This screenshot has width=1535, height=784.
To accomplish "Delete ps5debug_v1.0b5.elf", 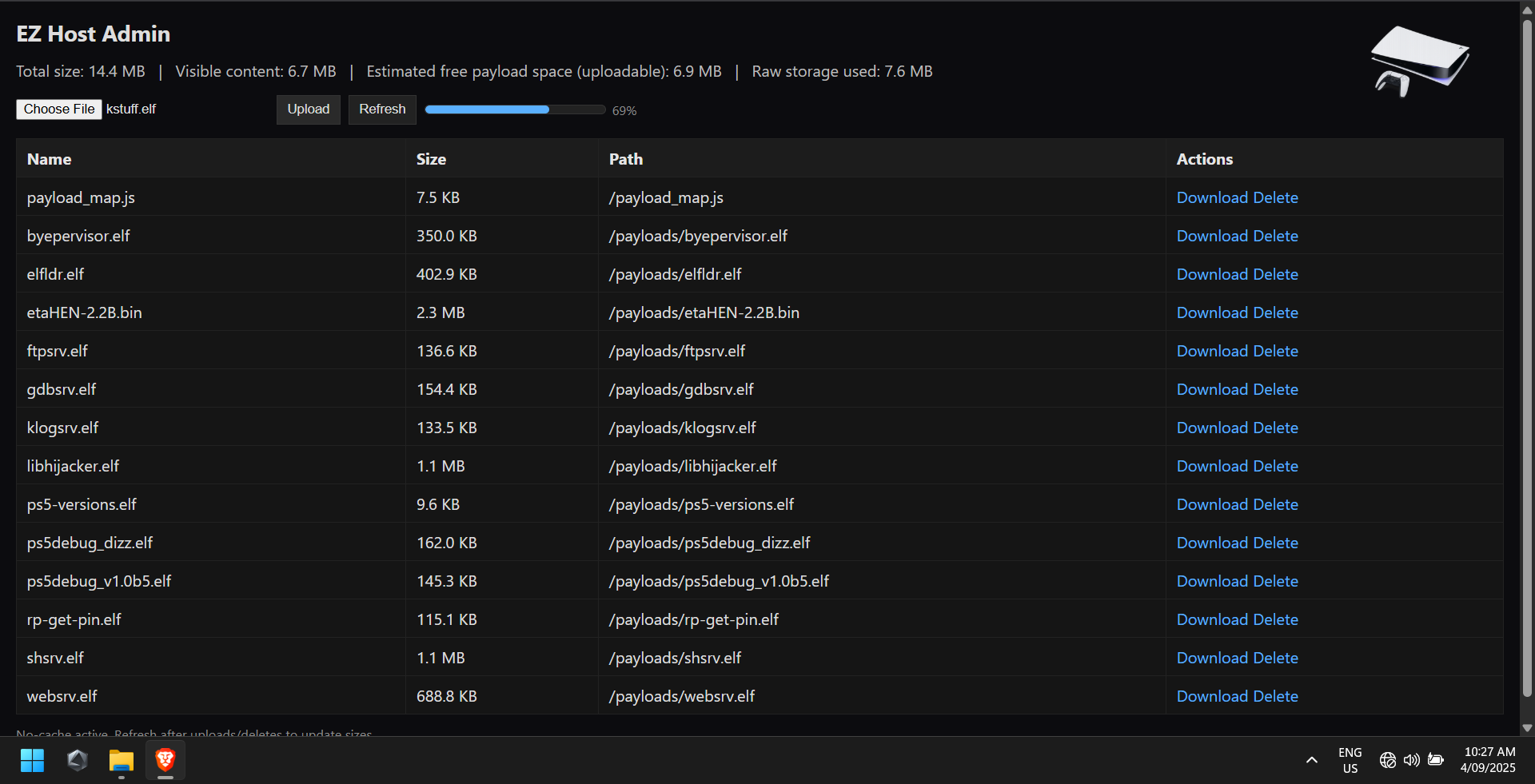I will (x=1275, y=581).
